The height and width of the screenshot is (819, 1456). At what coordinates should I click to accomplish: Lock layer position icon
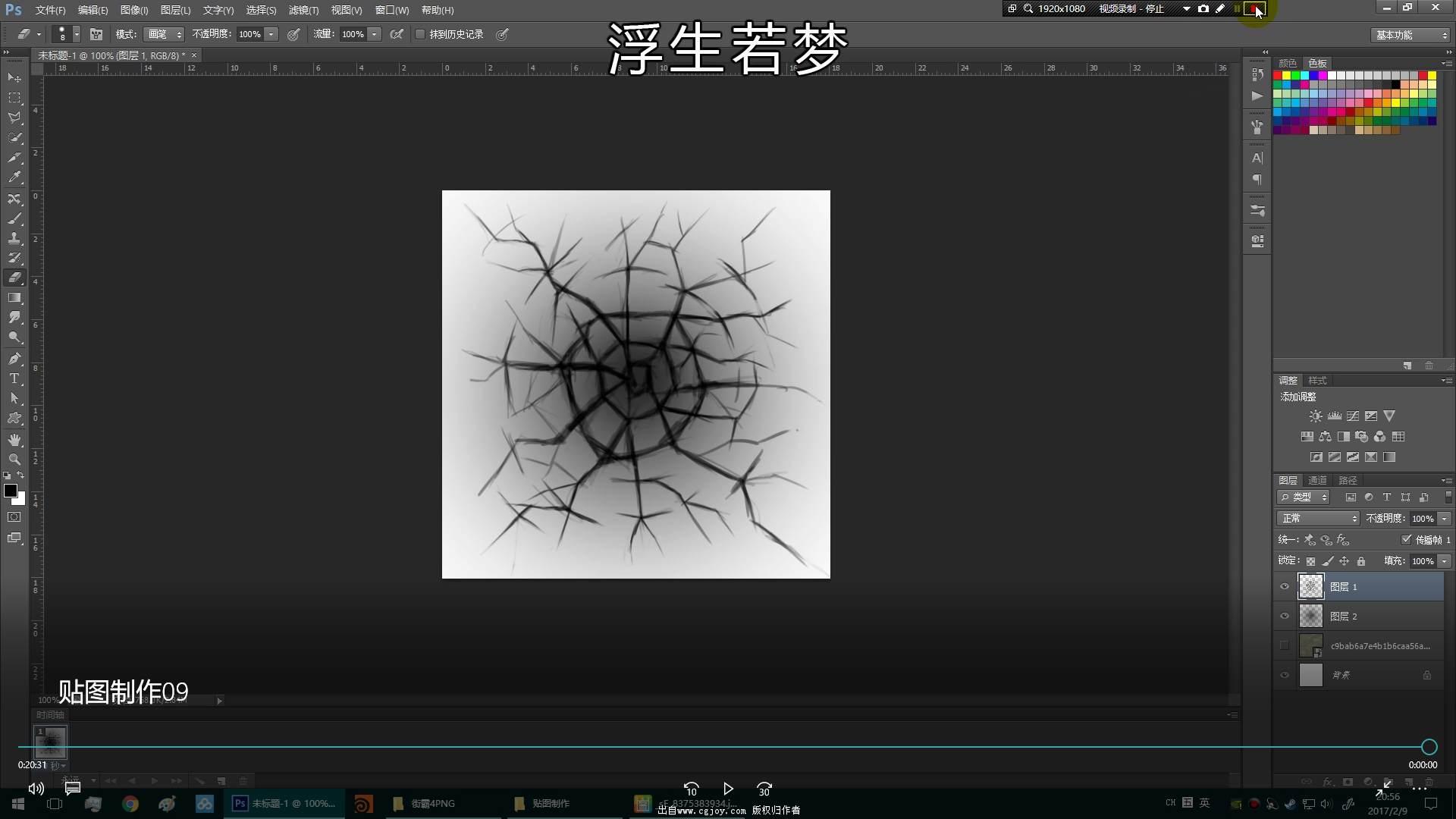tap(1344, 561)
